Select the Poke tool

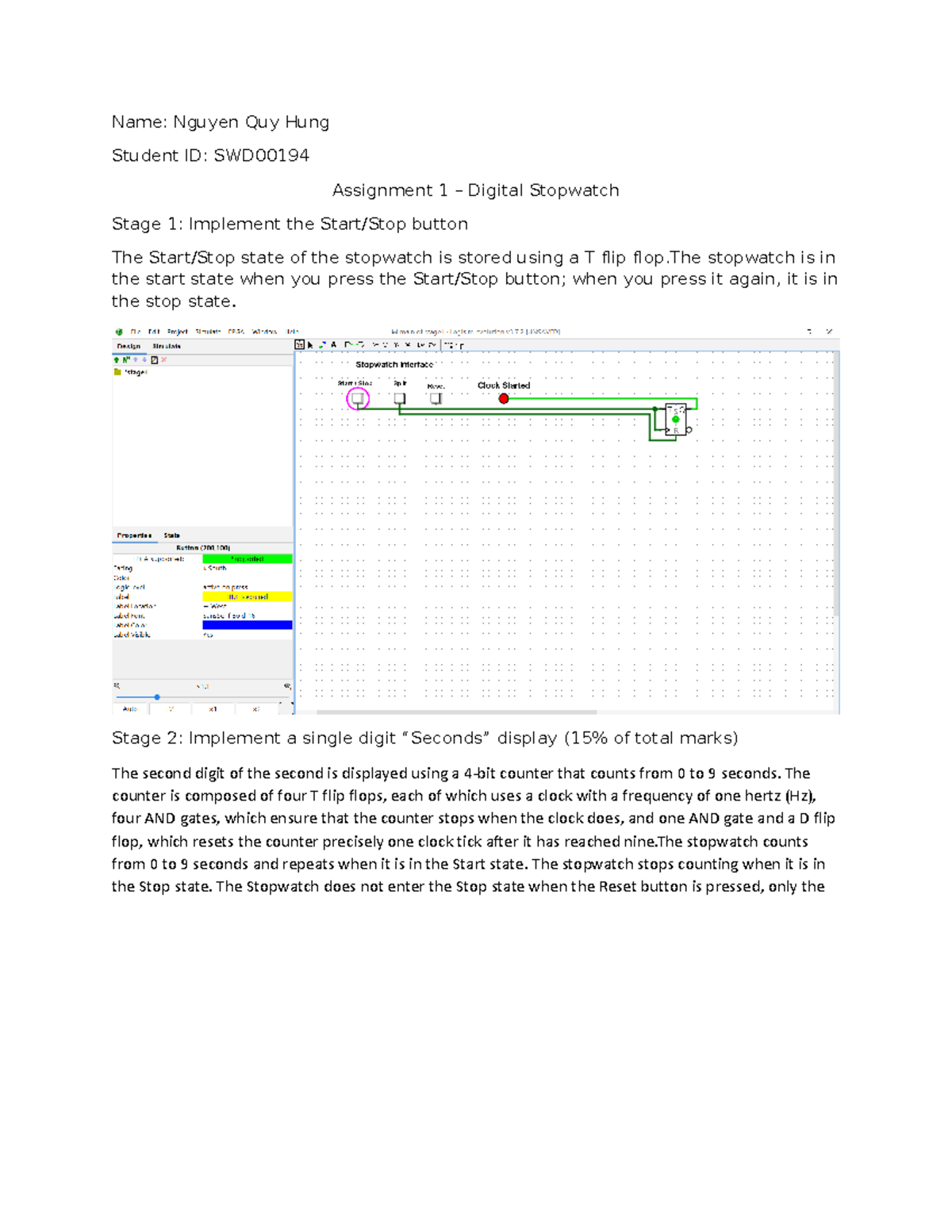click(x=300, y=344)
